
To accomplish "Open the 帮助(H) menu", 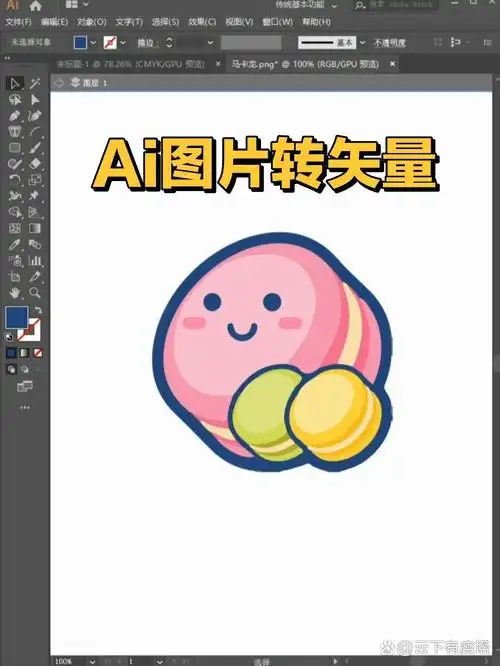I will pos(316,22).
